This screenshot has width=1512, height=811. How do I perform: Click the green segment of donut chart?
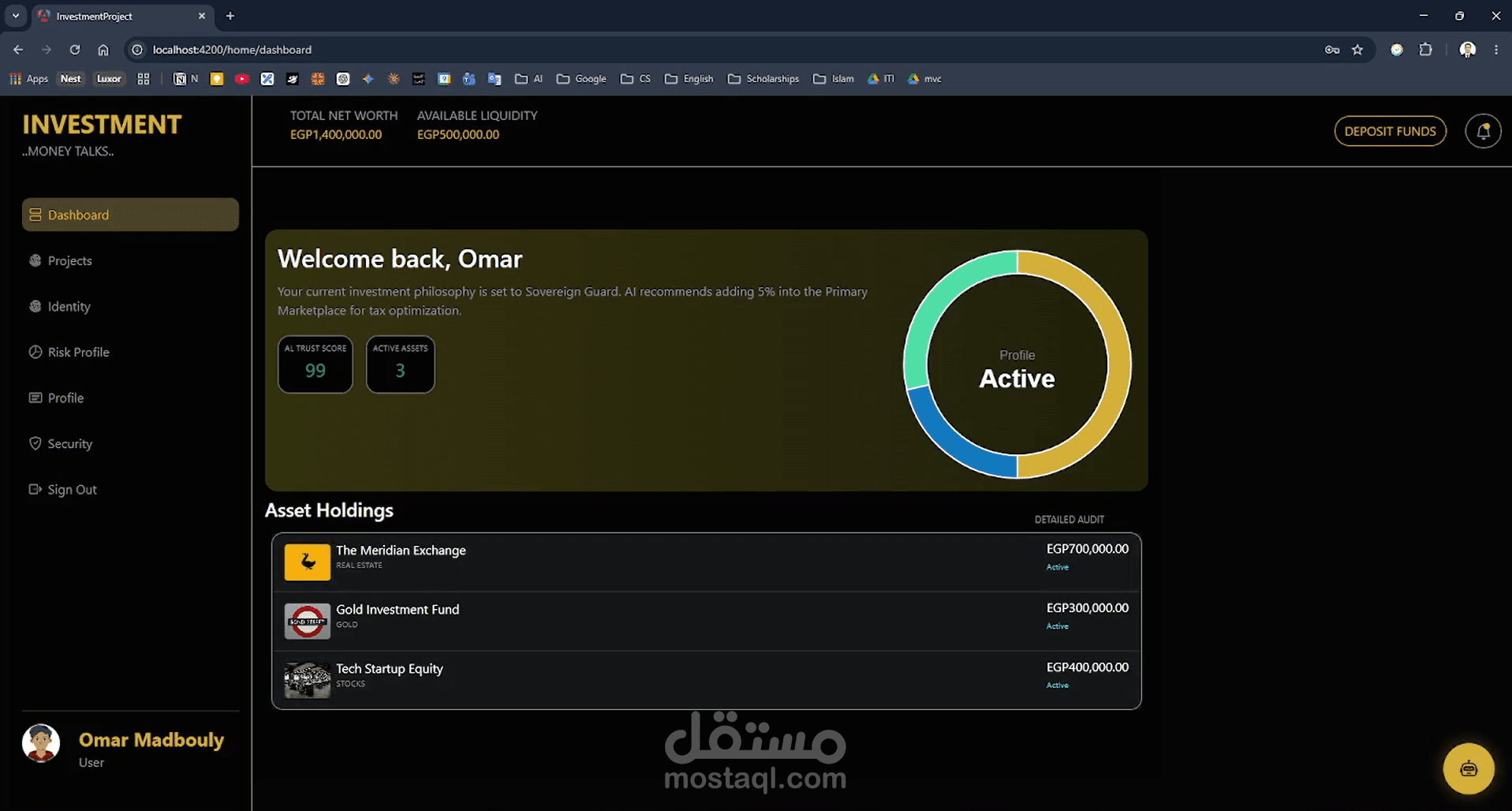(x=937, y=304)
